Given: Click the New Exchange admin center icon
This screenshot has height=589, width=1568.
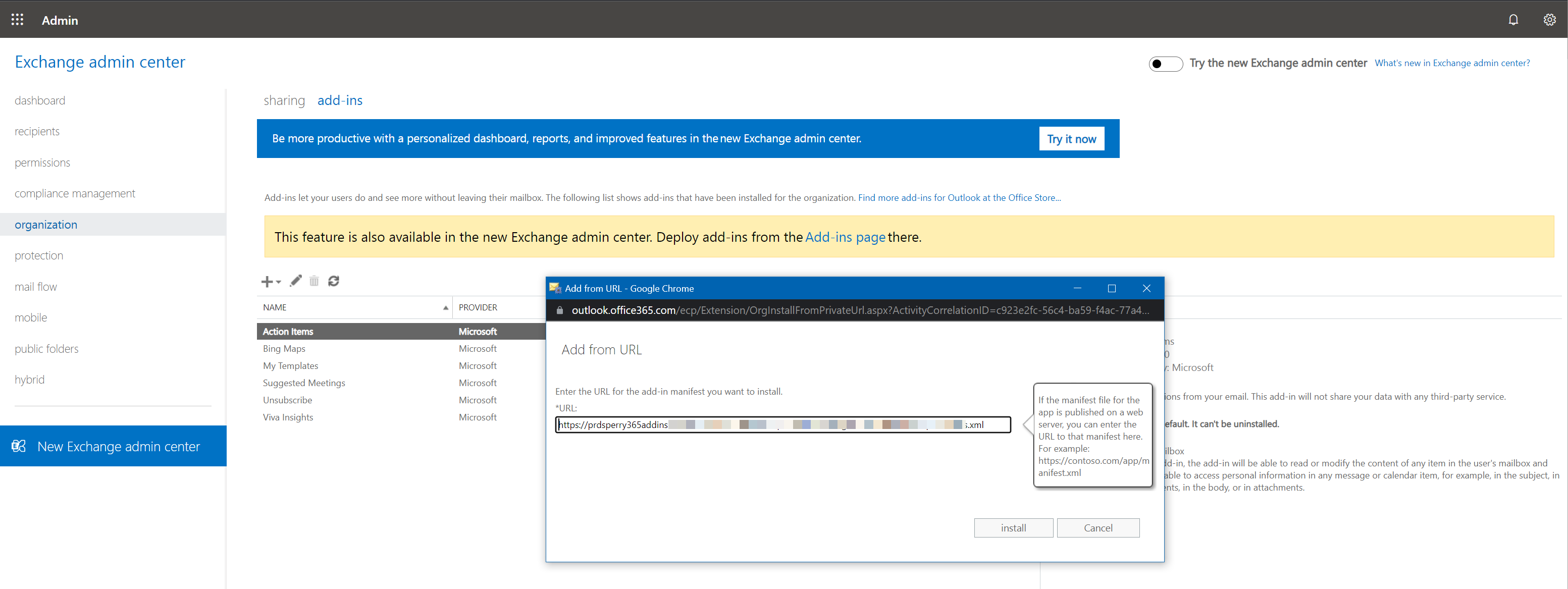Looking at the screenshot, I should click(19, 446).
